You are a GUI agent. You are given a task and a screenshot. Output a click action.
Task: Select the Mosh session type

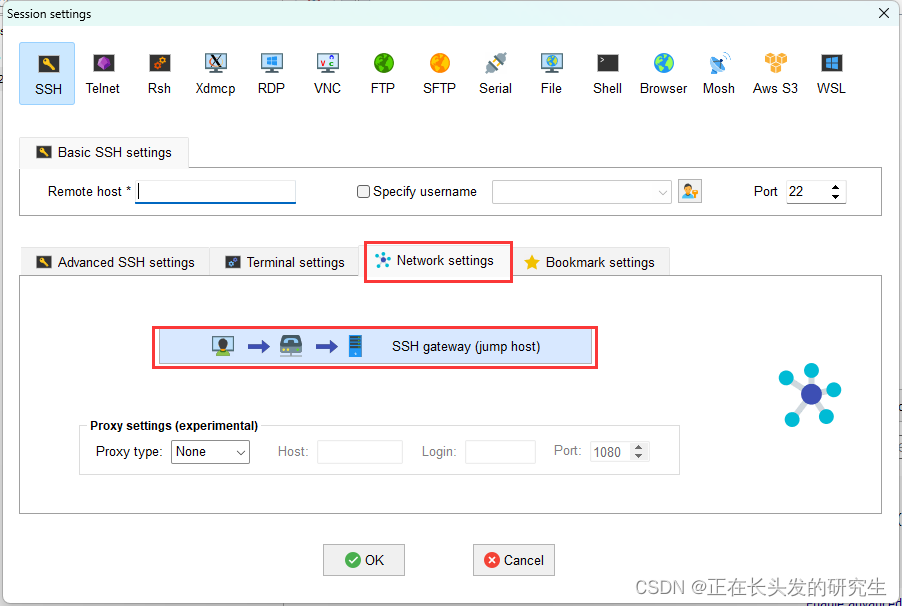(718, 71)
